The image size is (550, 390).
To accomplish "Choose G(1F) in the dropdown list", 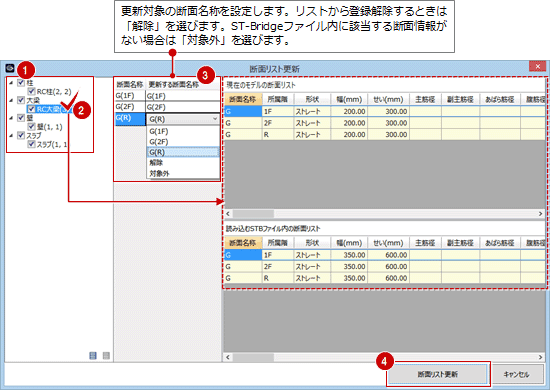I will point(183,131).
